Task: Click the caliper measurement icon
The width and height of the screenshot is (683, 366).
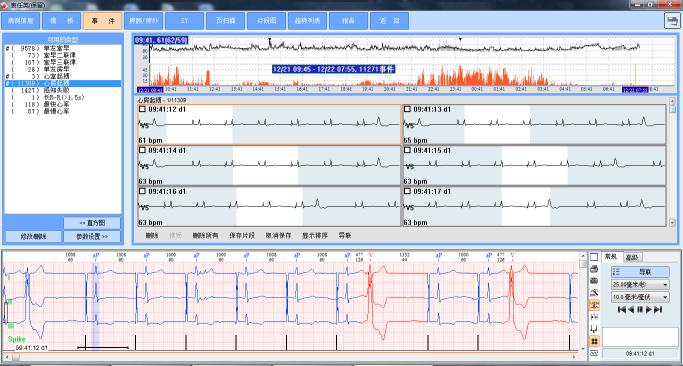Action: pos(594,329)
